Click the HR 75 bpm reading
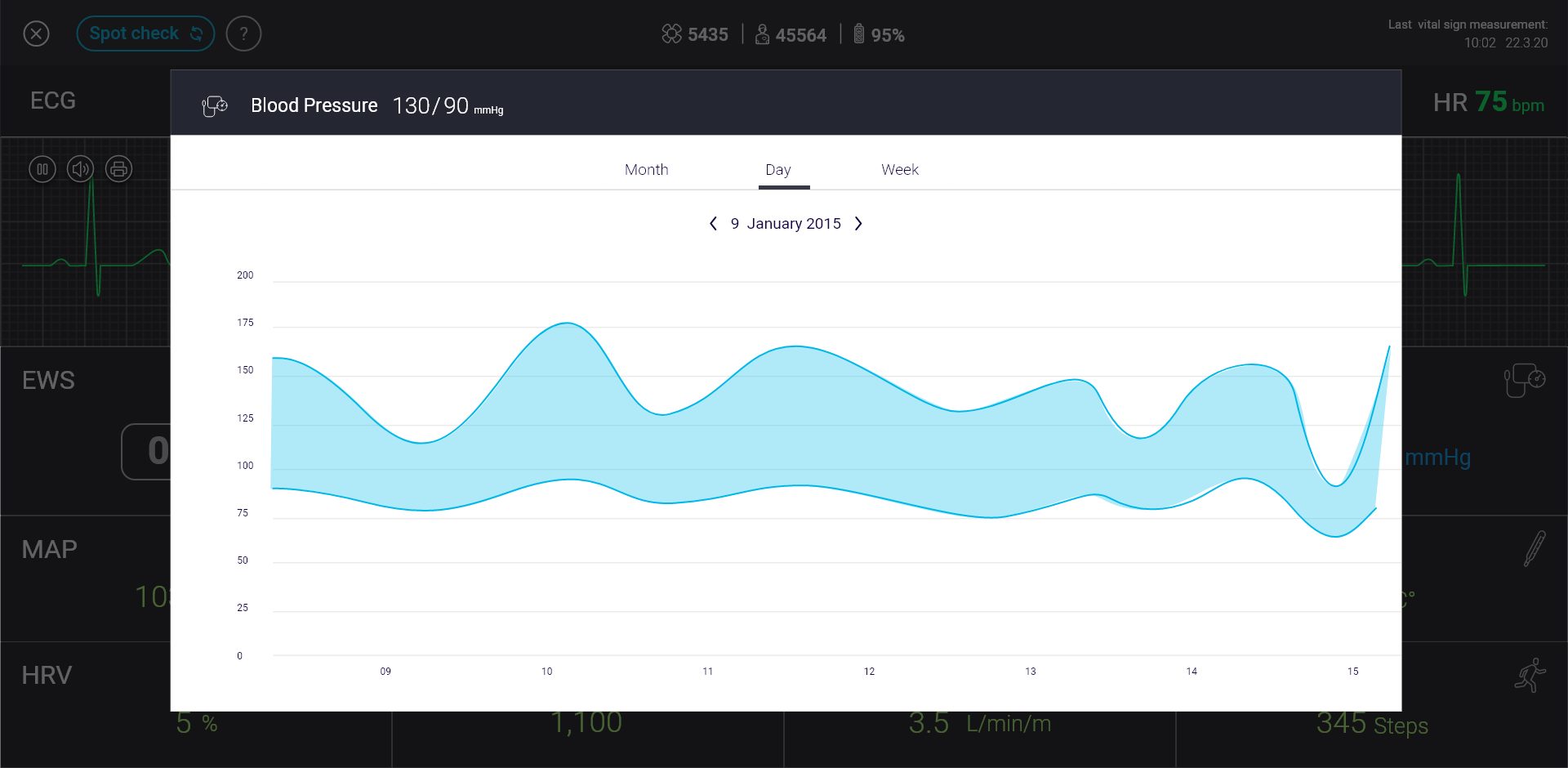Viewport: 1568px width, 768px height. [1488, 102]
